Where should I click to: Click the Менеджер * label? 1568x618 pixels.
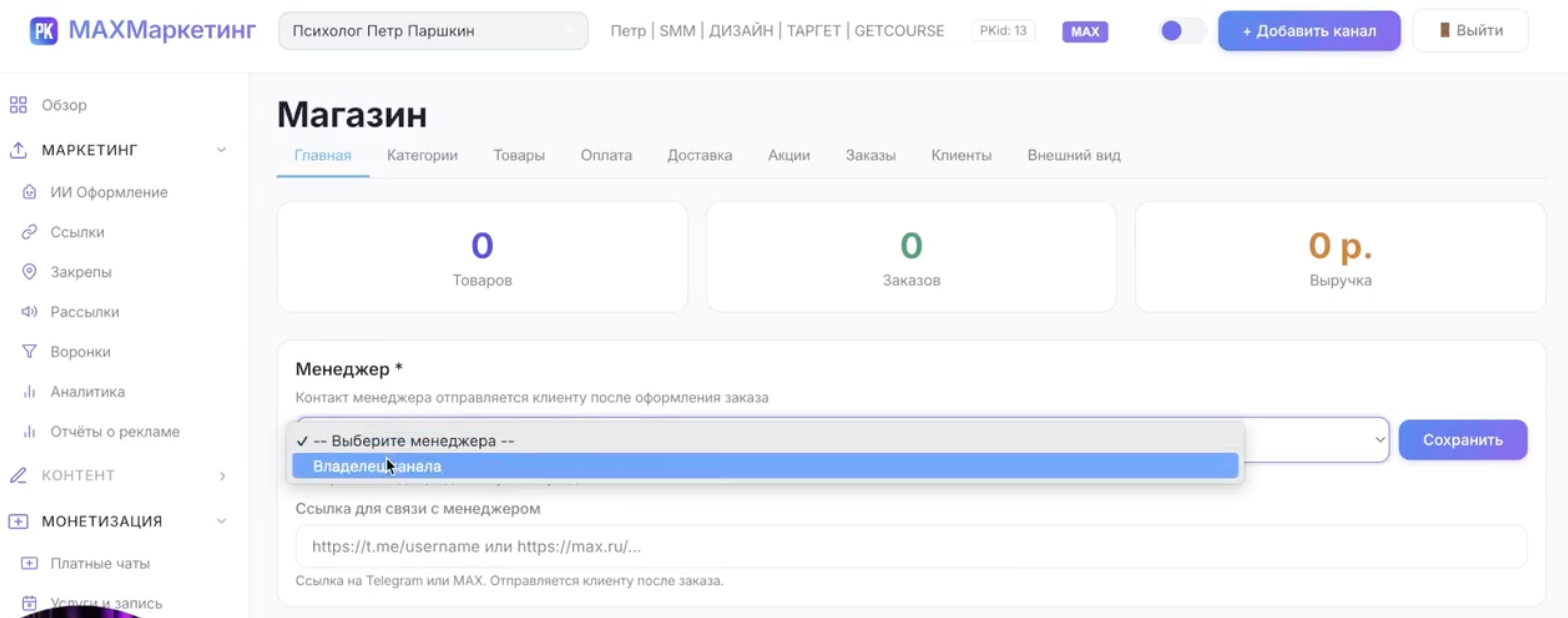[349, 370]
